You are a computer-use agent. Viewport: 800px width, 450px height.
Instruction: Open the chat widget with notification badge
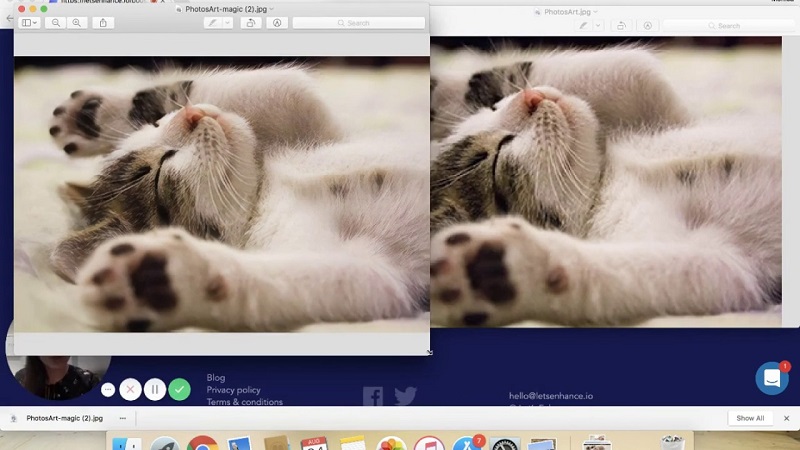[772, 378]
